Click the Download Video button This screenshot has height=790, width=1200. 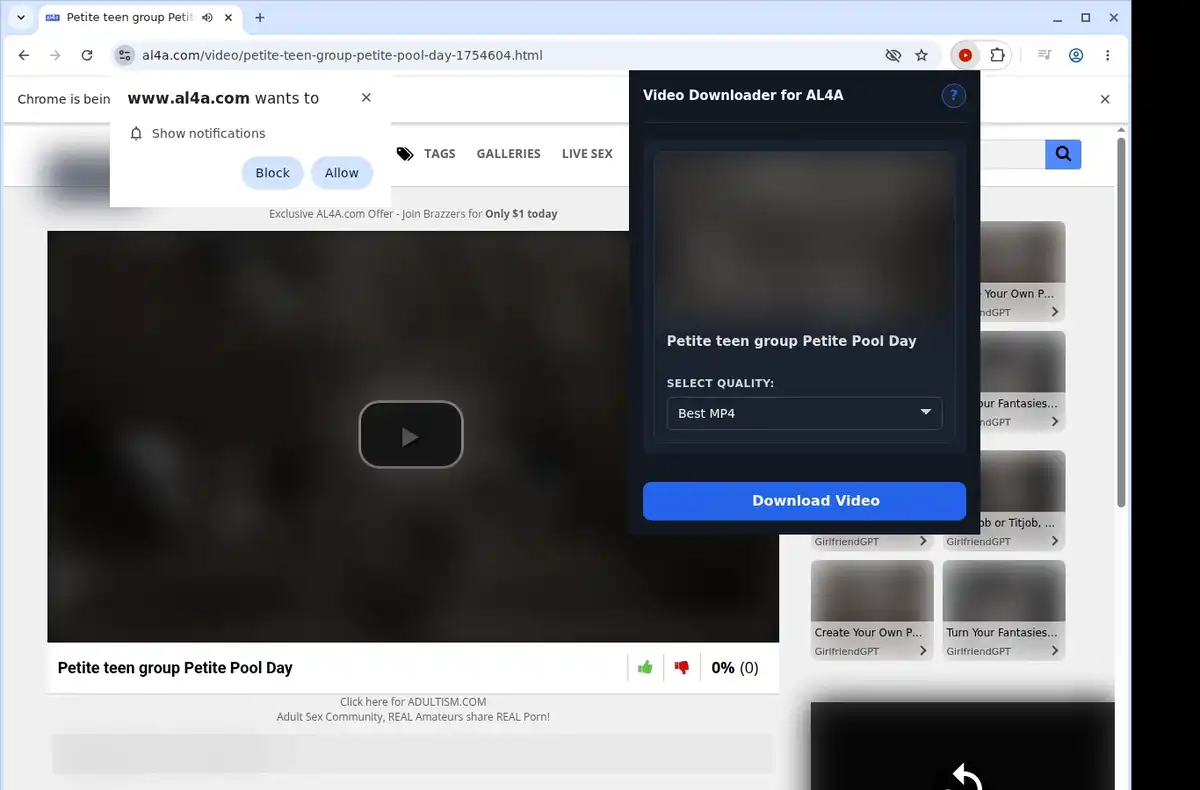coord(804,501)
